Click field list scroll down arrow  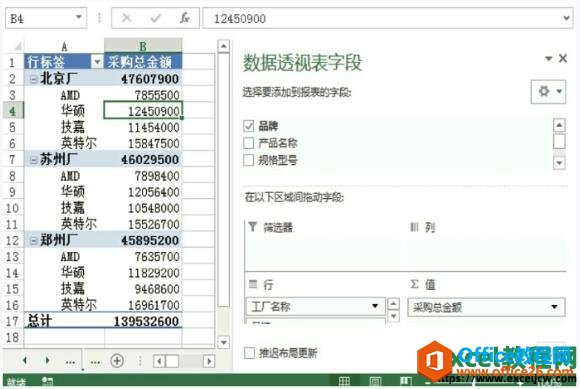click(559, 162)
